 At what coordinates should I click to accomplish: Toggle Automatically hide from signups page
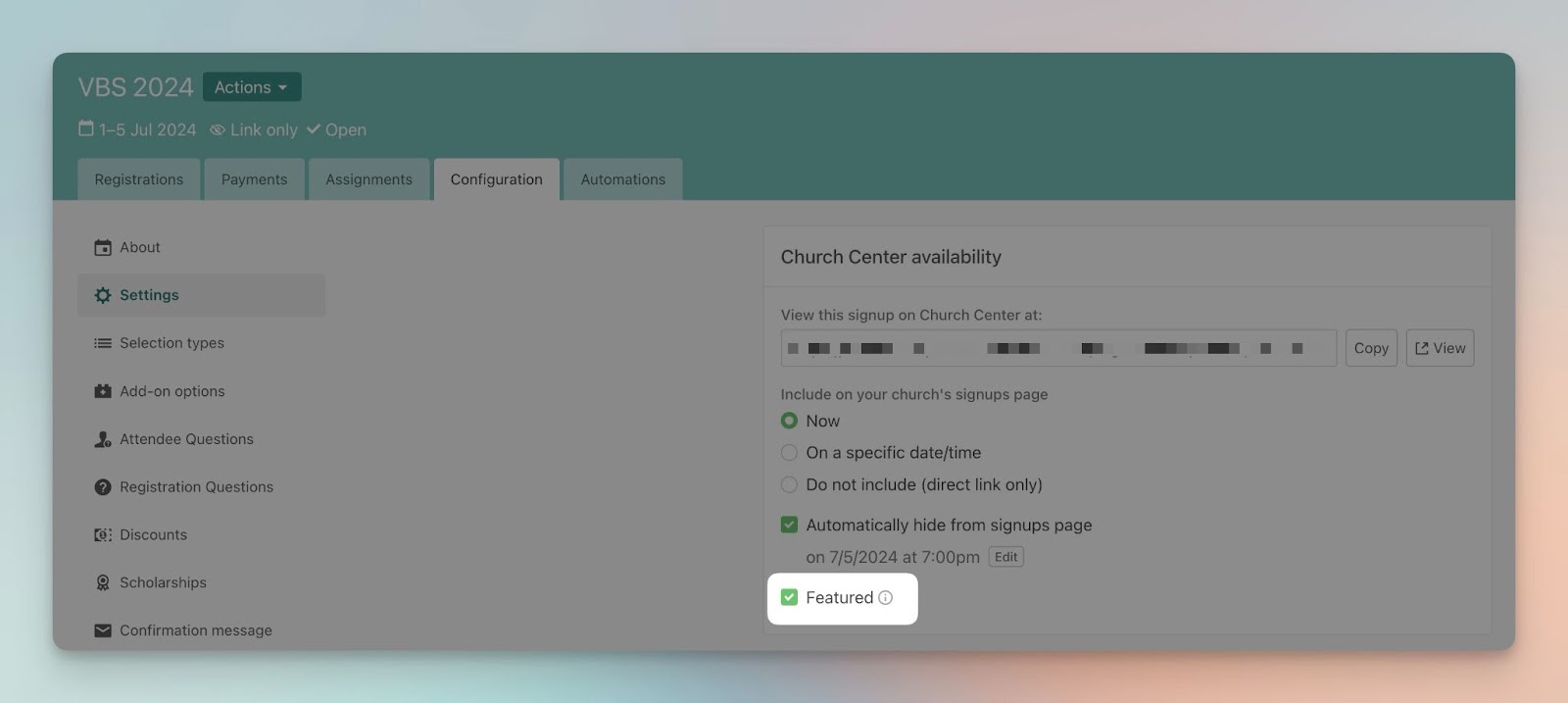click(x=789, y=525)
